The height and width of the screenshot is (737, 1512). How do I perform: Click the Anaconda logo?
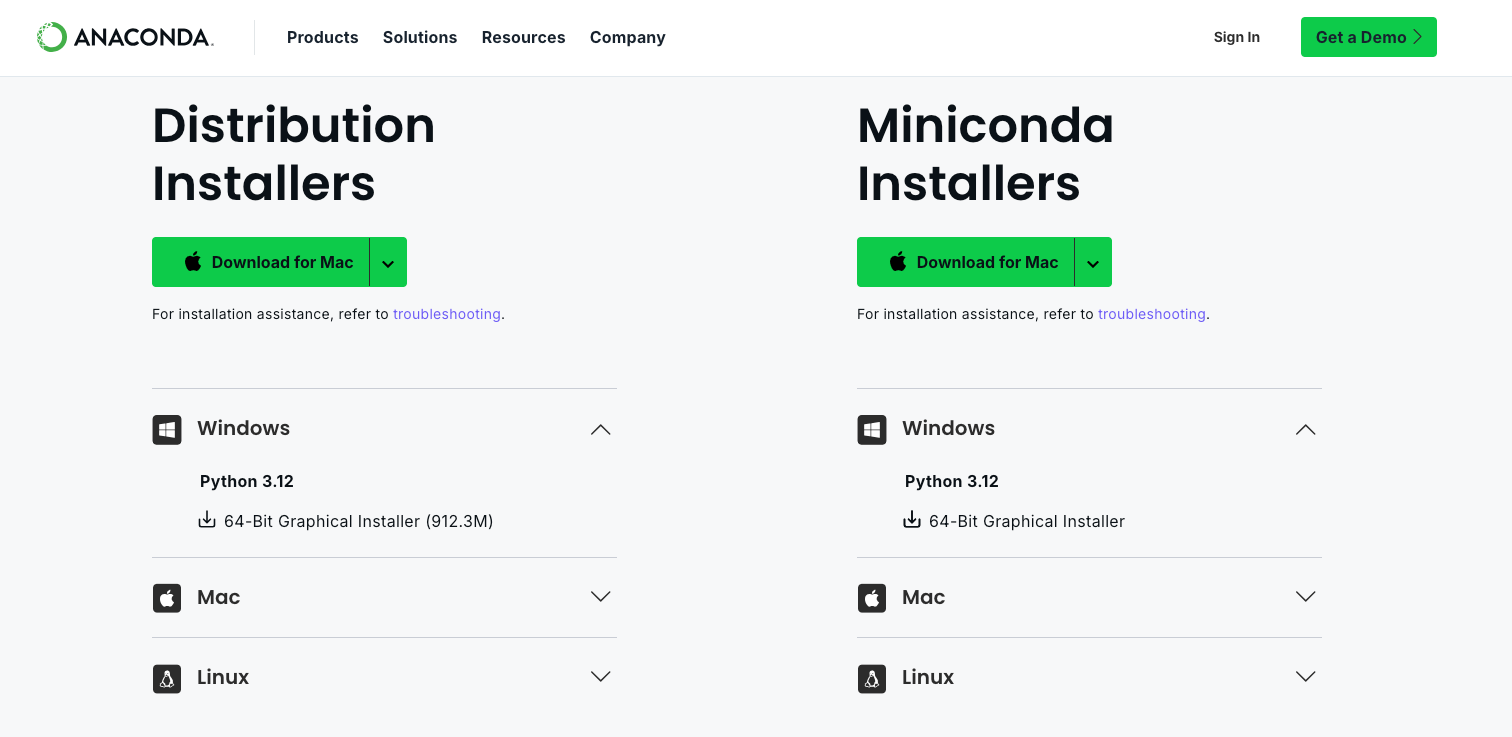(125, 37)
